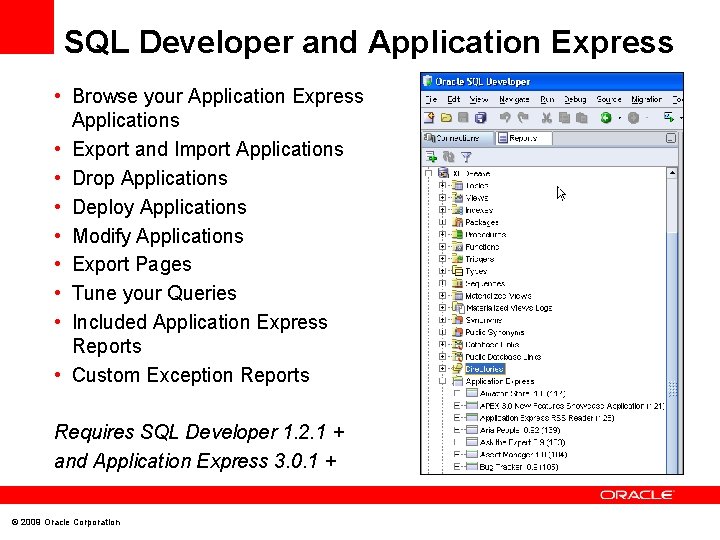Select the Database Links tree item
Image resolution: width=720 pixels, height=540 pixels.
pyautogui.click(x=492, y=344)
